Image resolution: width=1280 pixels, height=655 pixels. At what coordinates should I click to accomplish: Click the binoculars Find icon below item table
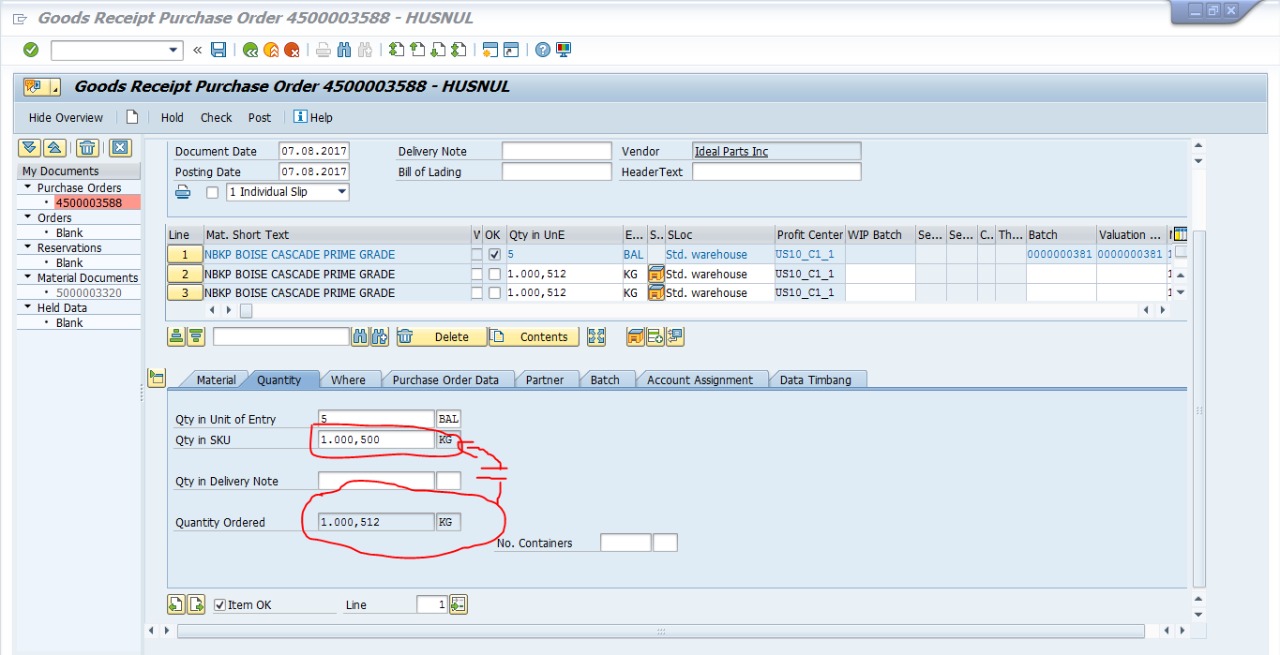pyautogui.click(x=360, y=337)
